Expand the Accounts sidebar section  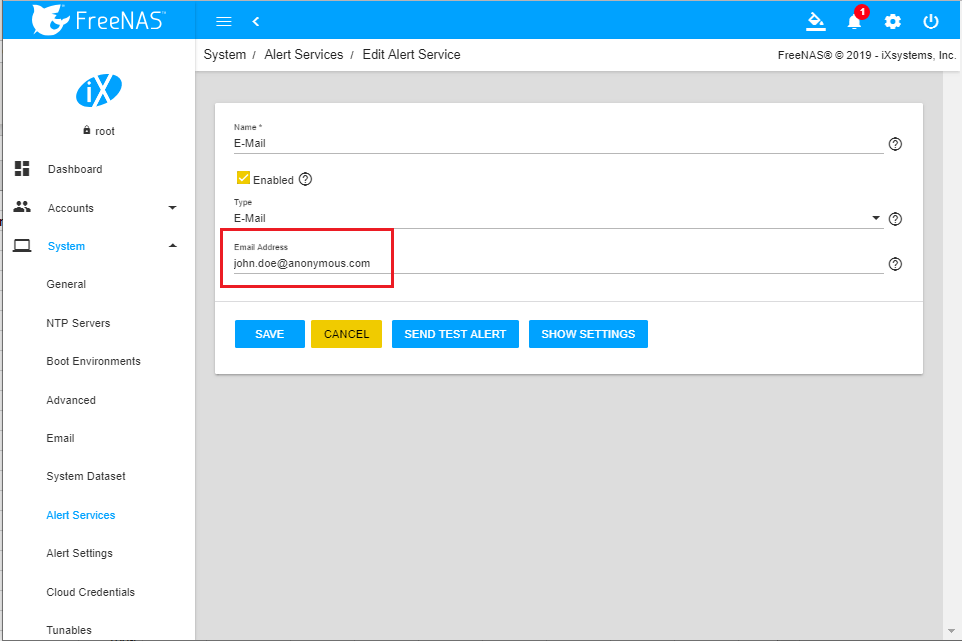(x=96, y=208)
